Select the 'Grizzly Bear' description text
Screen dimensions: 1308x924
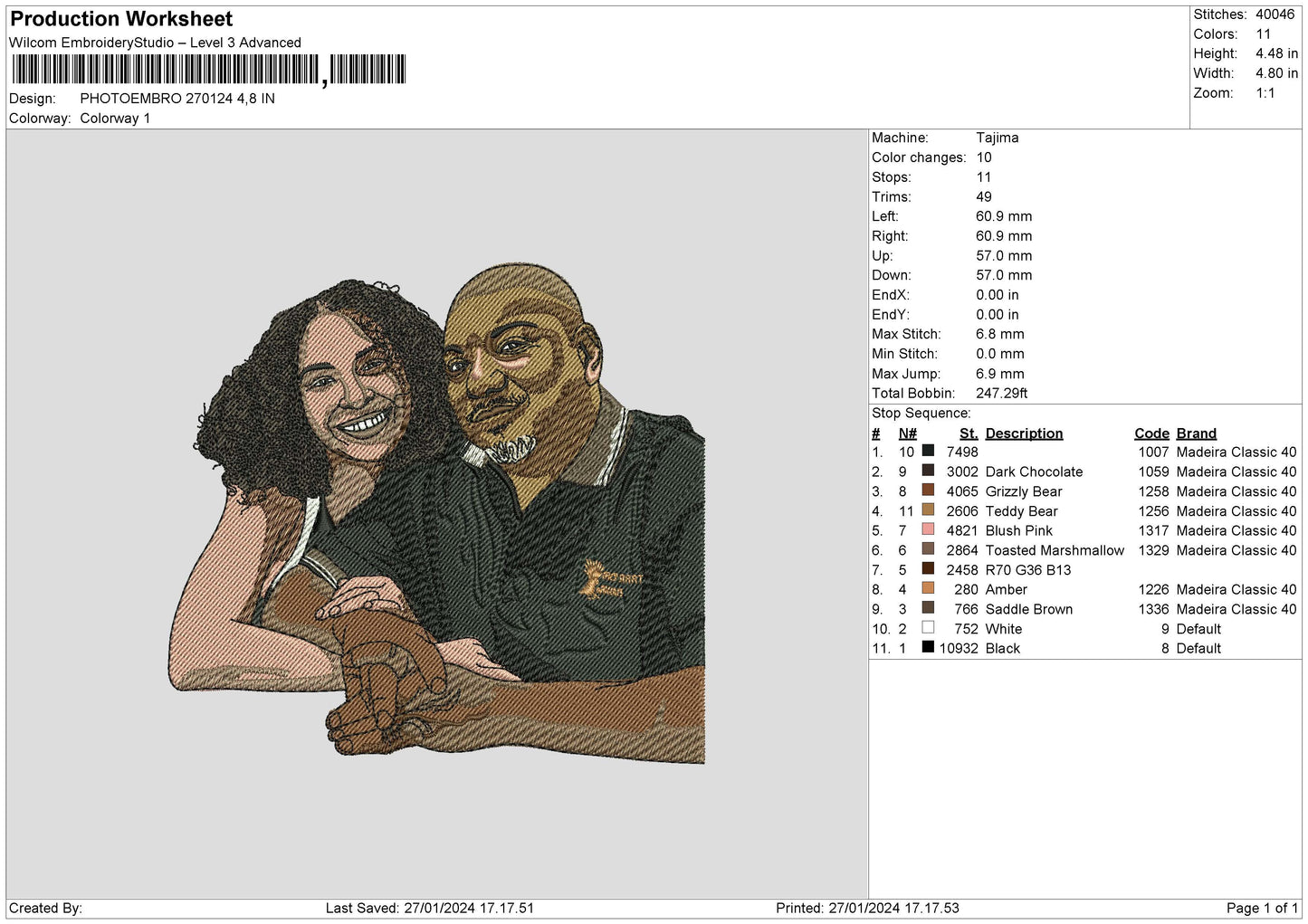coord(1024,491)
